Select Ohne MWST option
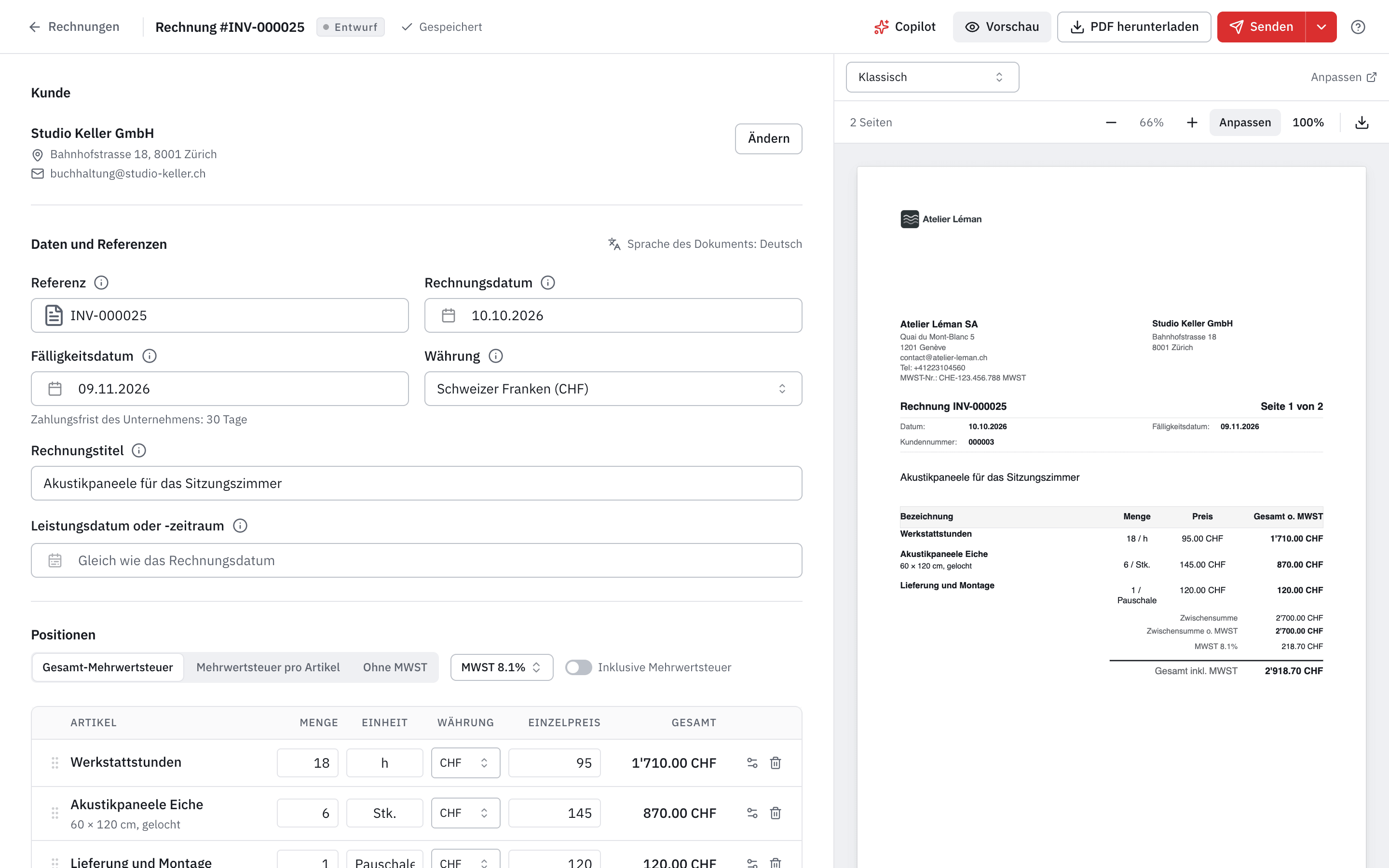This screenshot has height=868, width=1389. coord(395,667)
